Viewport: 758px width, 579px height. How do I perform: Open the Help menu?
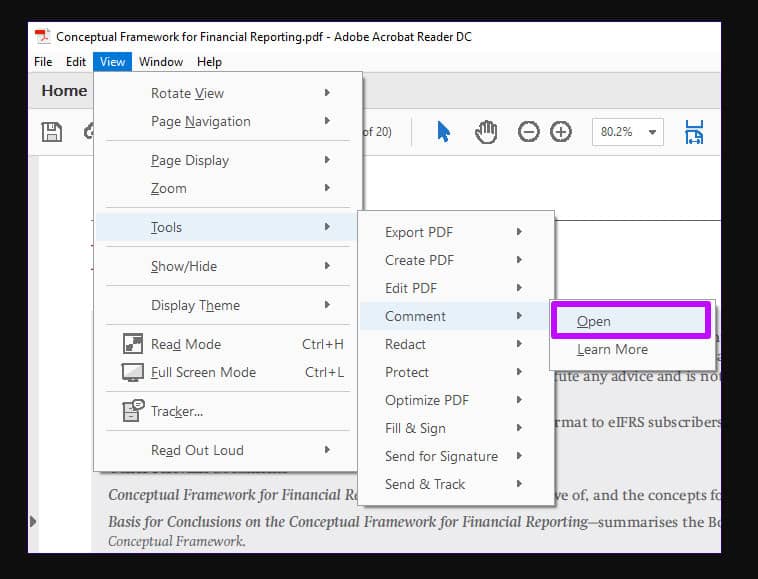point(209,62)
